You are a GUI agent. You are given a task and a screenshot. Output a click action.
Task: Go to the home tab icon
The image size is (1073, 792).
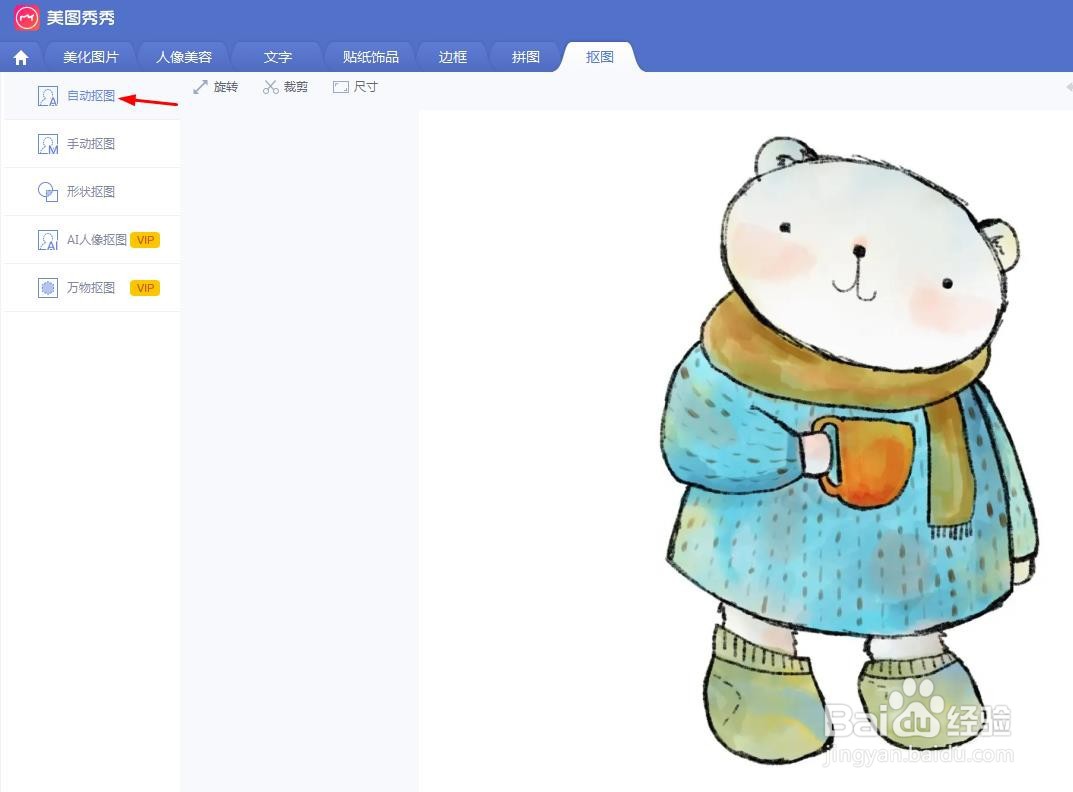click(21, 58)
